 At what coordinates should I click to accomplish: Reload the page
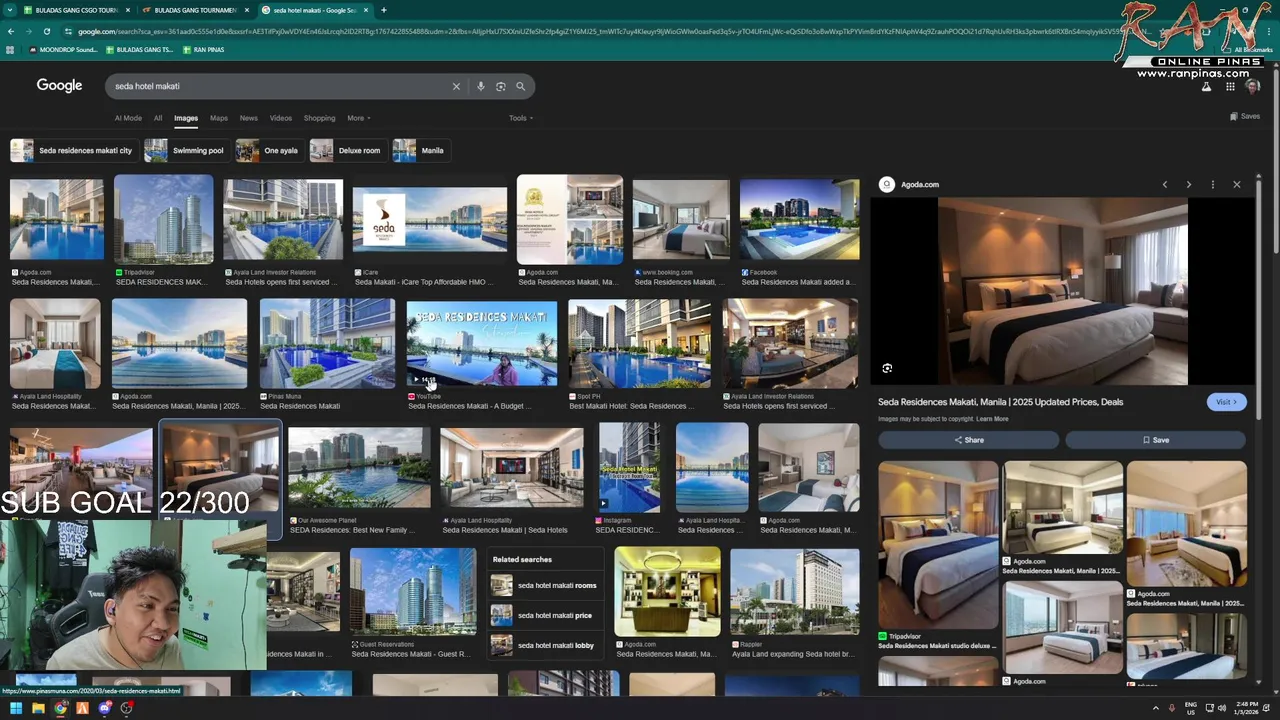click(46, 31)
